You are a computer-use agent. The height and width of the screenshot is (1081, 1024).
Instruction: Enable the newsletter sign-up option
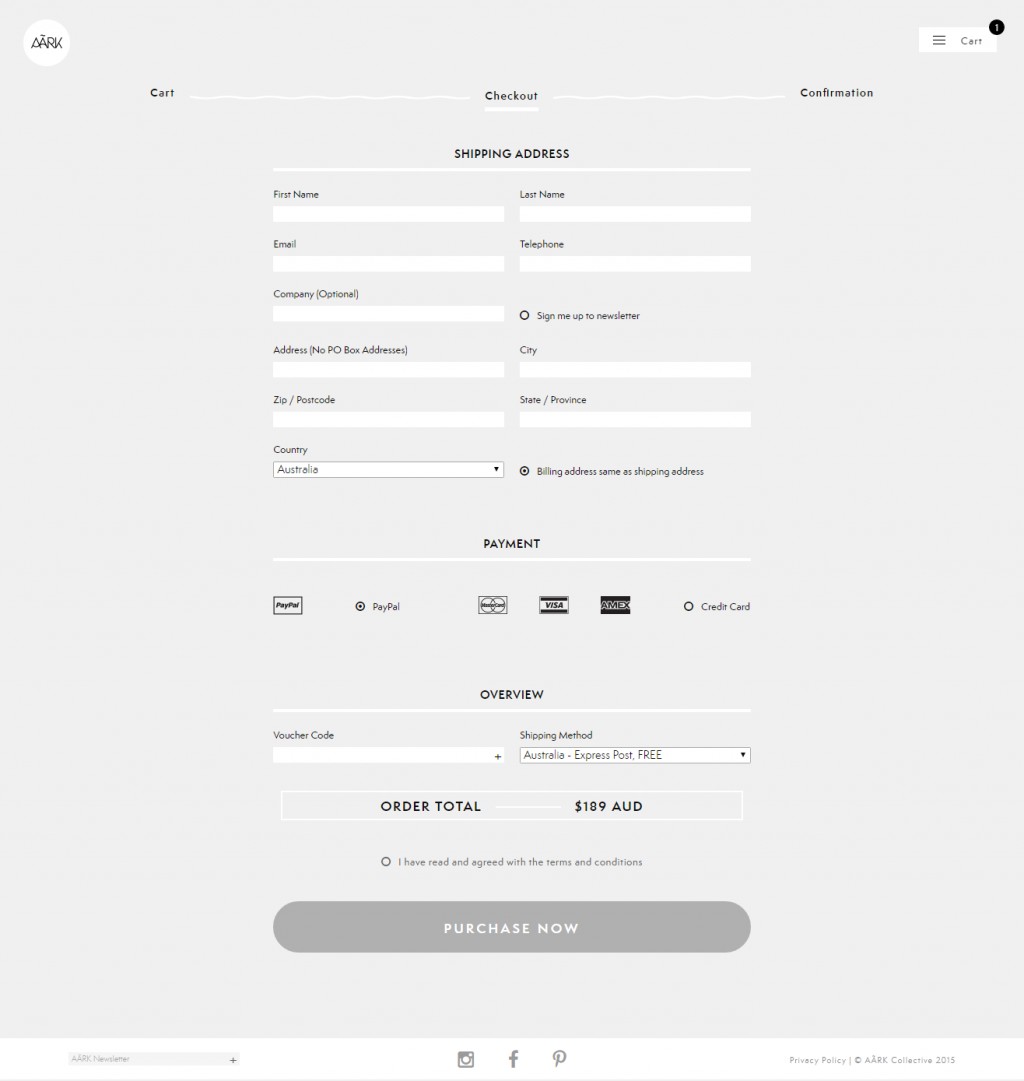[x=524, y=315]
